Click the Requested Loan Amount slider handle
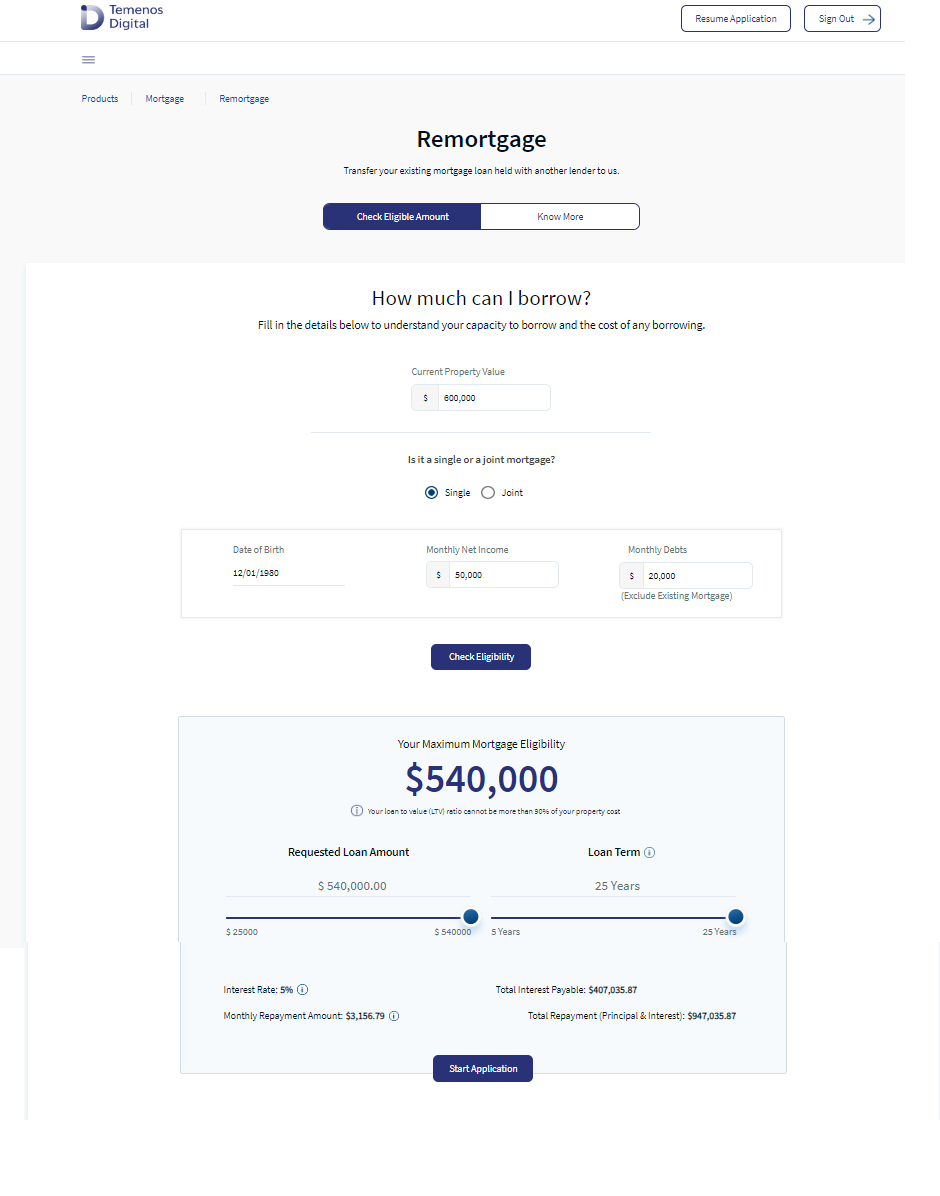The image size is (940, 1196). [x=471, y=917]
